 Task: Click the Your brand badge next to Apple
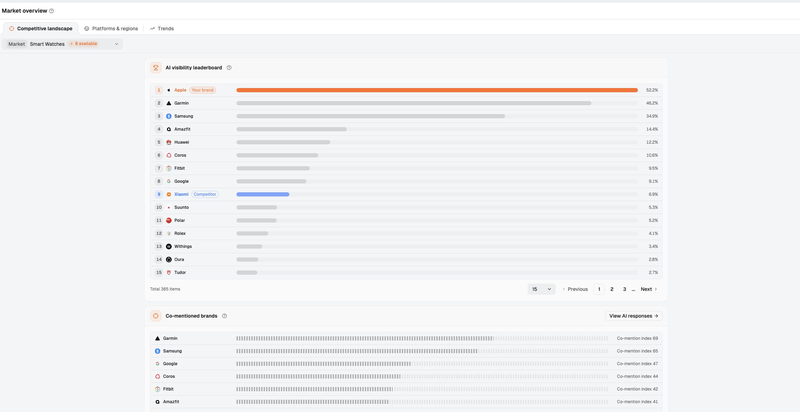pyautogui.click(x=203, y=90)
